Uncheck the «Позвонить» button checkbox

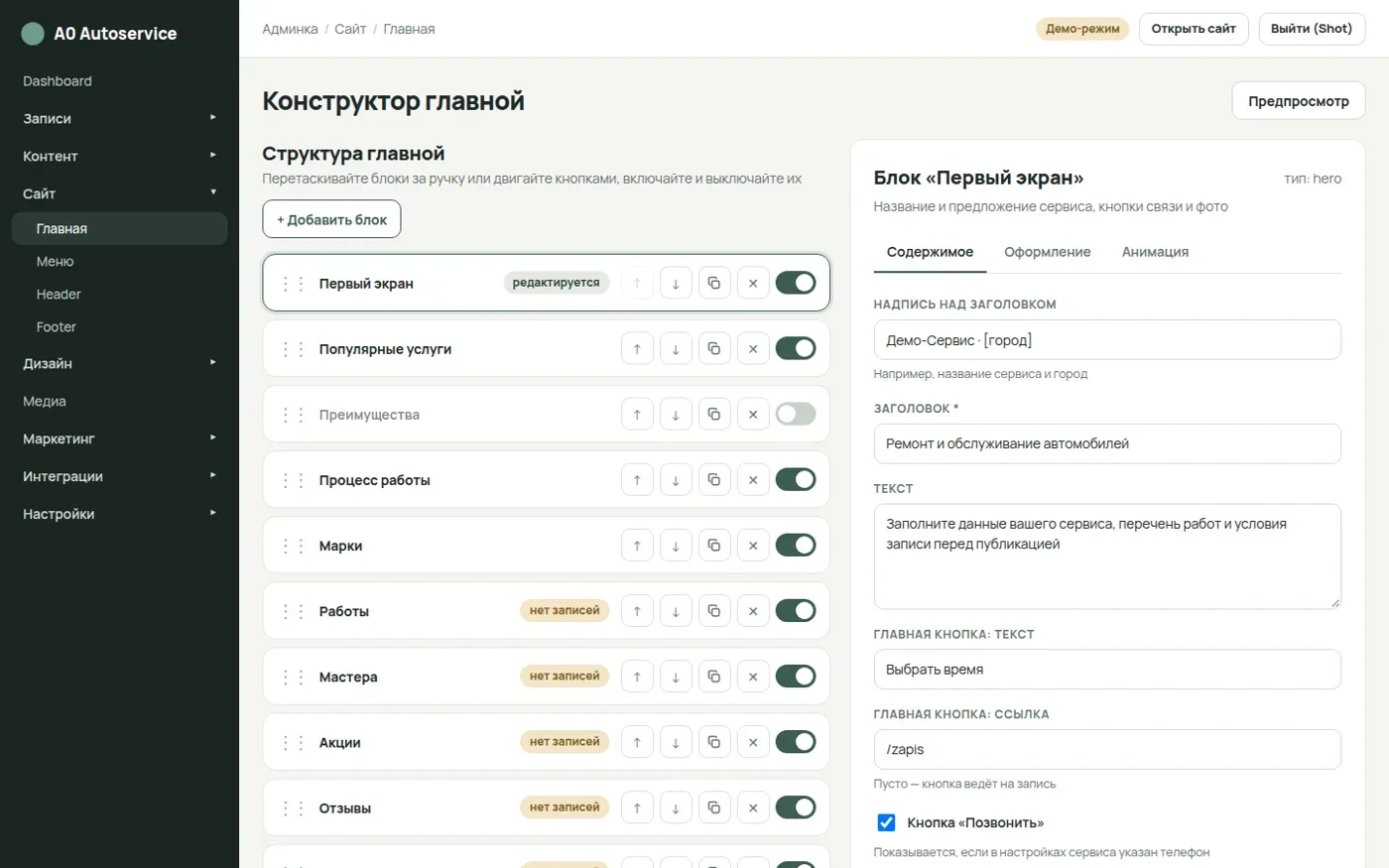(886, 822)
